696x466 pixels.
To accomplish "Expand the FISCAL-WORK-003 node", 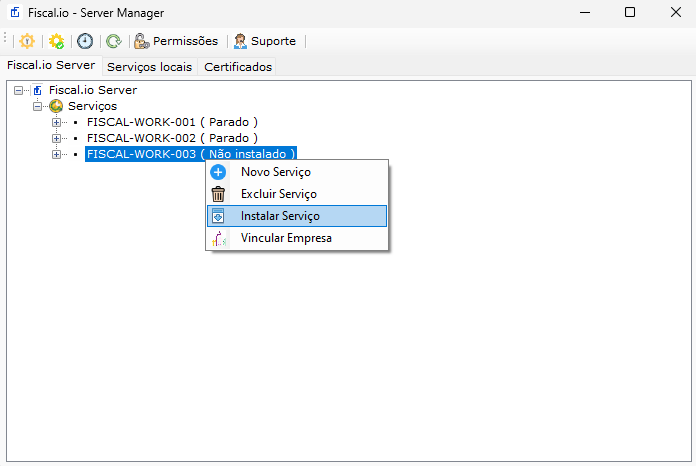I will pos(56,154).
